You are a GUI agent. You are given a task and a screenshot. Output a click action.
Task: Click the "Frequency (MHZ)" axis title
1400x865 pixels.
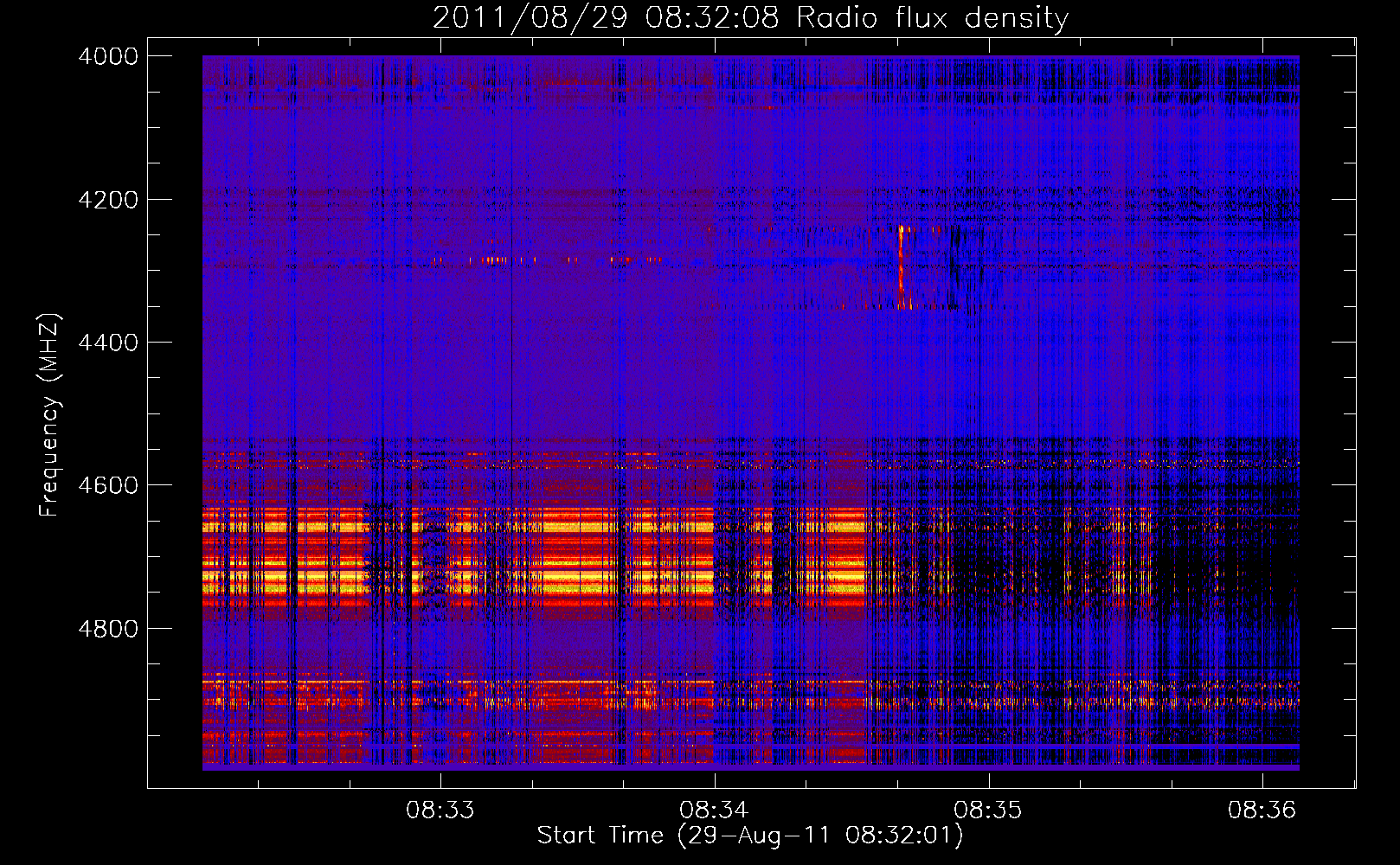(x=49, y=414)
